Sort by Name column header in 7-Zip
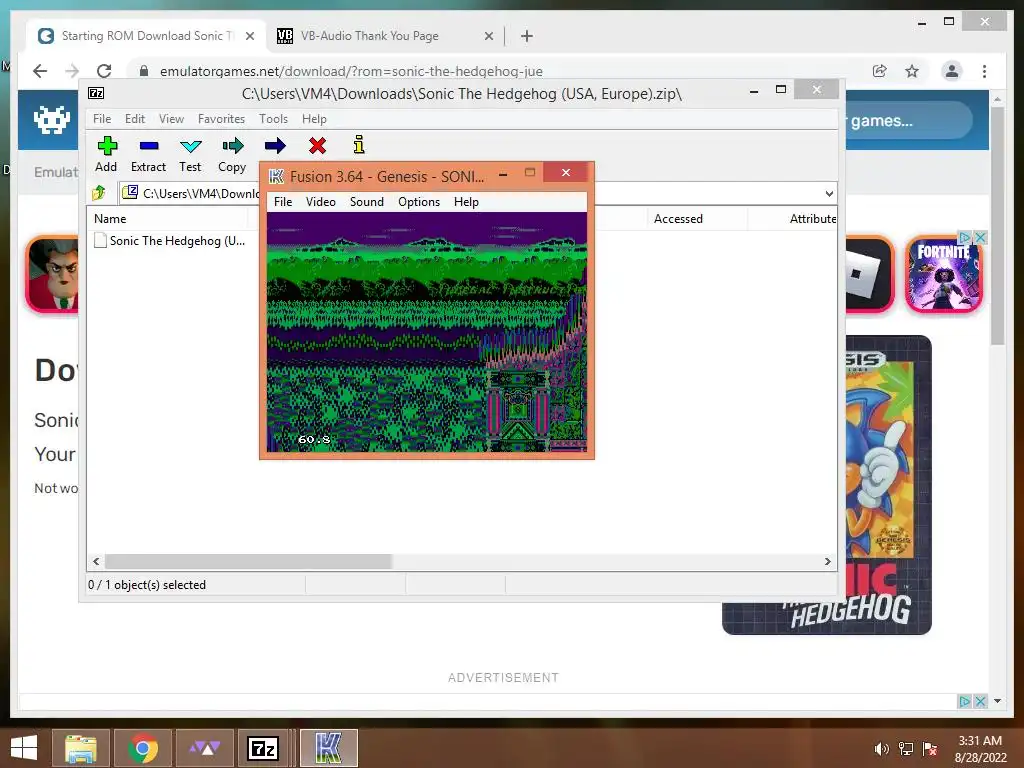1024x768 pixels. (x=167, y=219)
